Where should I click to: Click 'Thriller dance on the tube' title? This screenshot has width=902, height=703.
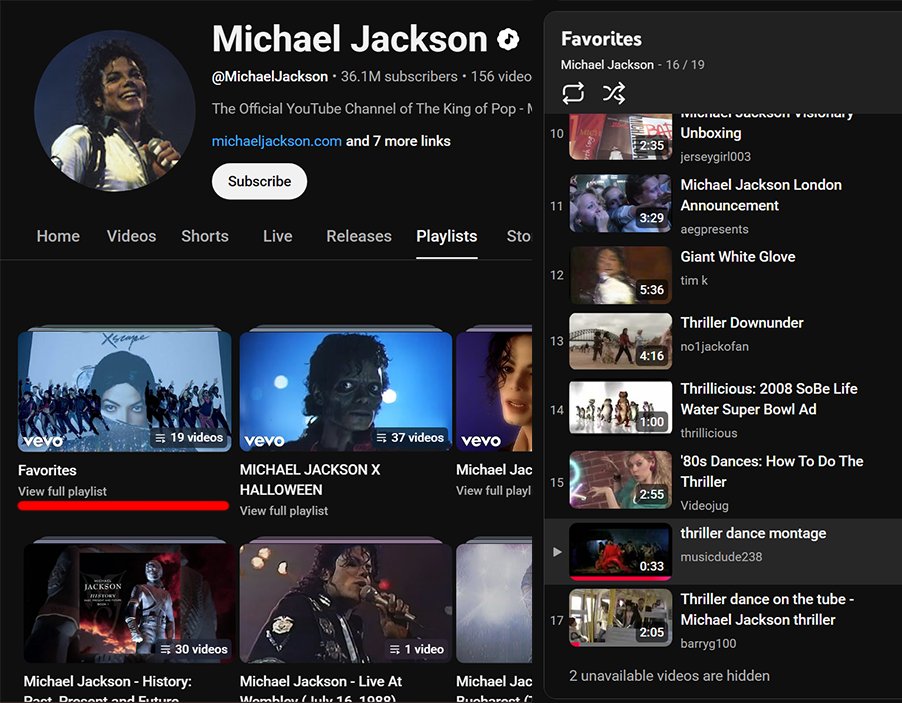tap(767, 610)
